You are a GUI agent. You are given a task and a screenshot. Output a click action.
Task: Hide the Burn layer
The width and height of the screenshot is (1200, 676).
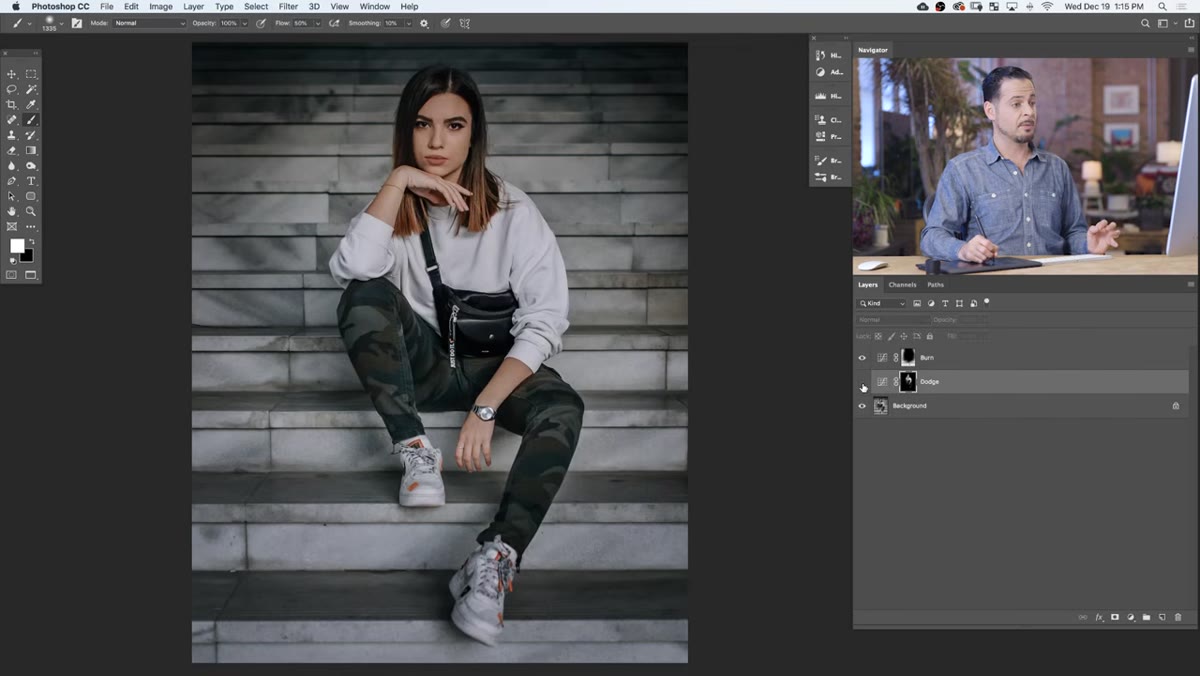862,357
